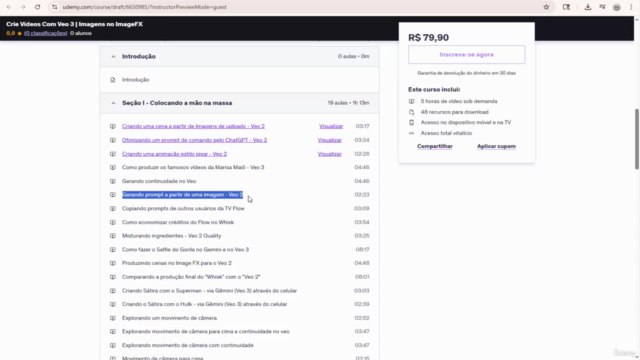The height and width of the screenshot is (360, 640).
Task: Click Como fazer o Selfie do Gorila title
Action: [x=185, y=250]
